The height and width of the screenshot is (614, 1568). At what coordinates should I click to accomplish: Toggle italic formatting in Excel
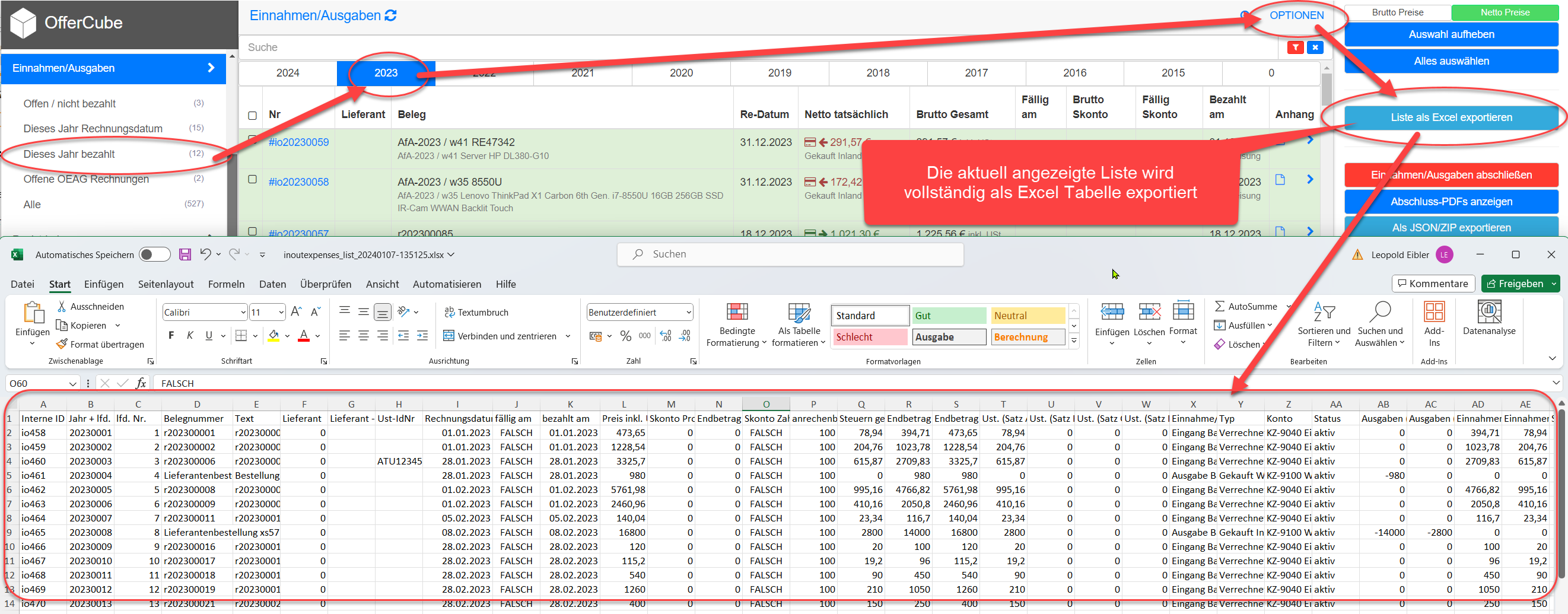[x=190, y=335]
